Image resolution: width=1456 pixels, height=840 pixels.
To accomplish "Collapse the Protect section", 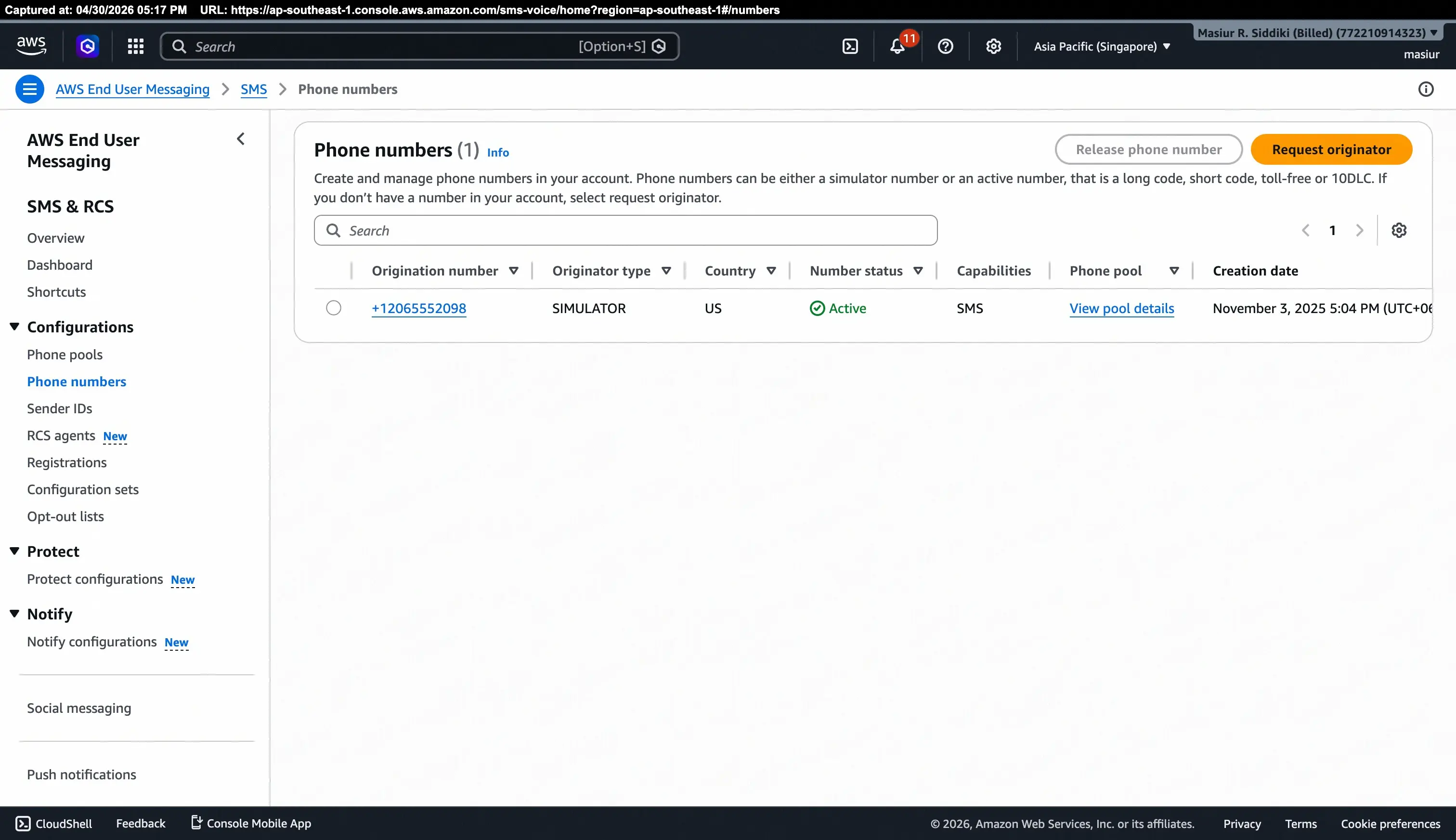I will coord(14,551).
